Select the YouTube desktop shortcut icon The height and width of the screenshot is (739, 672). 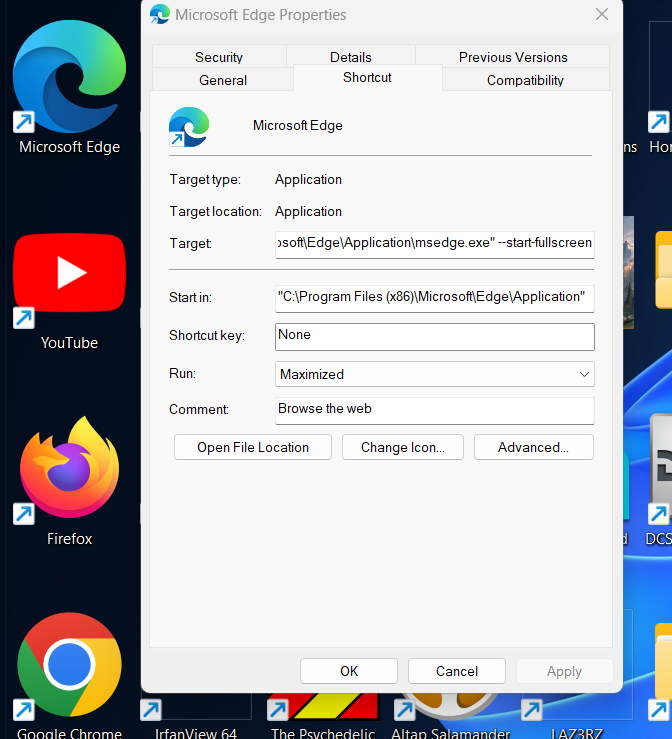click(x=70, y=273)
